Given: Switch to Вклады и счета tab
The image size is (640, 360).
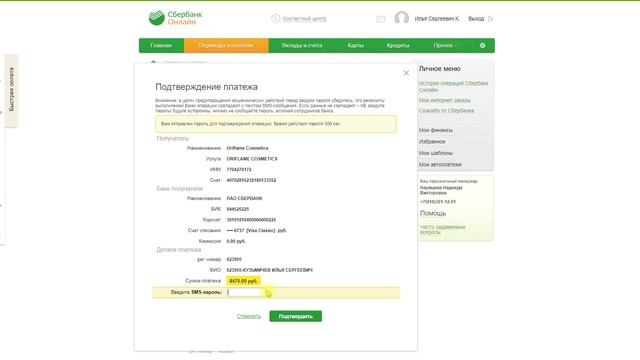Looking at the screenshot, I should click(x=302, y=45).
